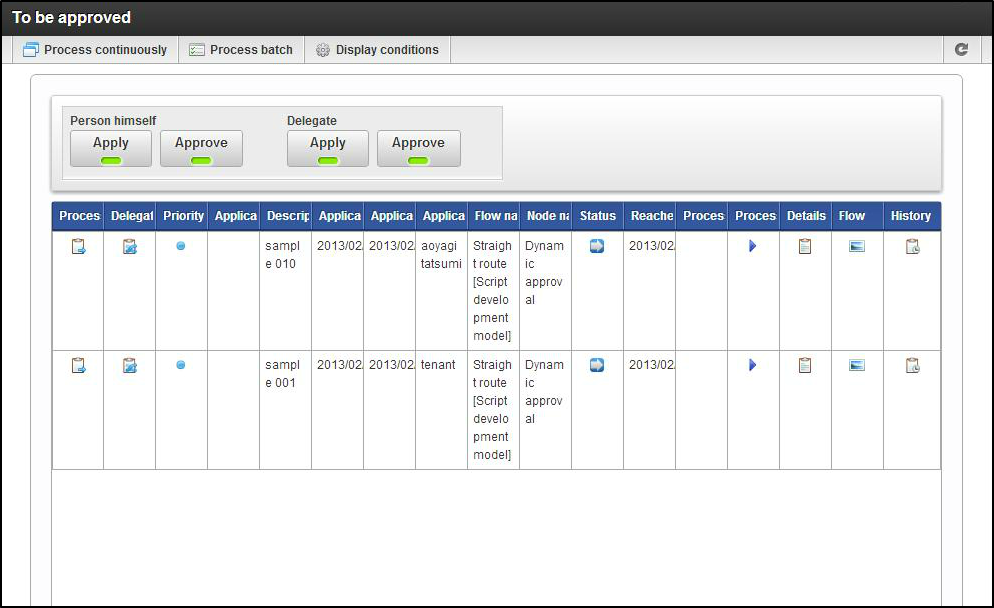Click the Priority column header to sort
The image size is (994, 608).
182,216
